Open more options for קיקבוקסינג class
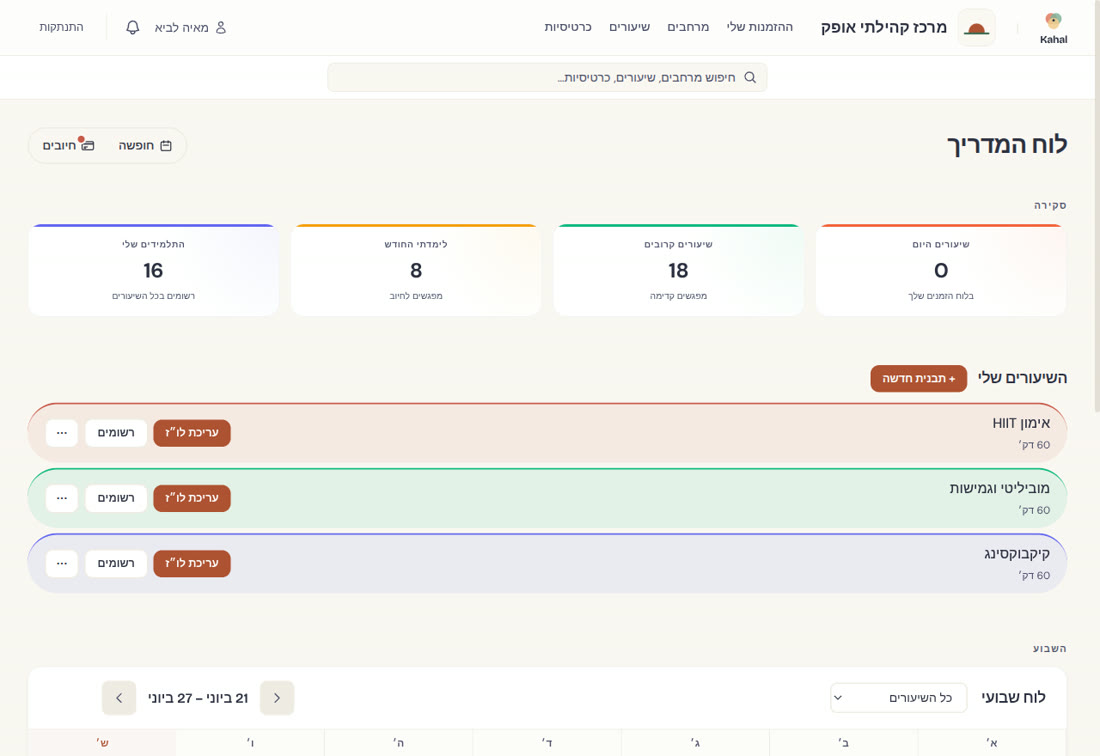The image size is (1100, 756). point(62,563)
